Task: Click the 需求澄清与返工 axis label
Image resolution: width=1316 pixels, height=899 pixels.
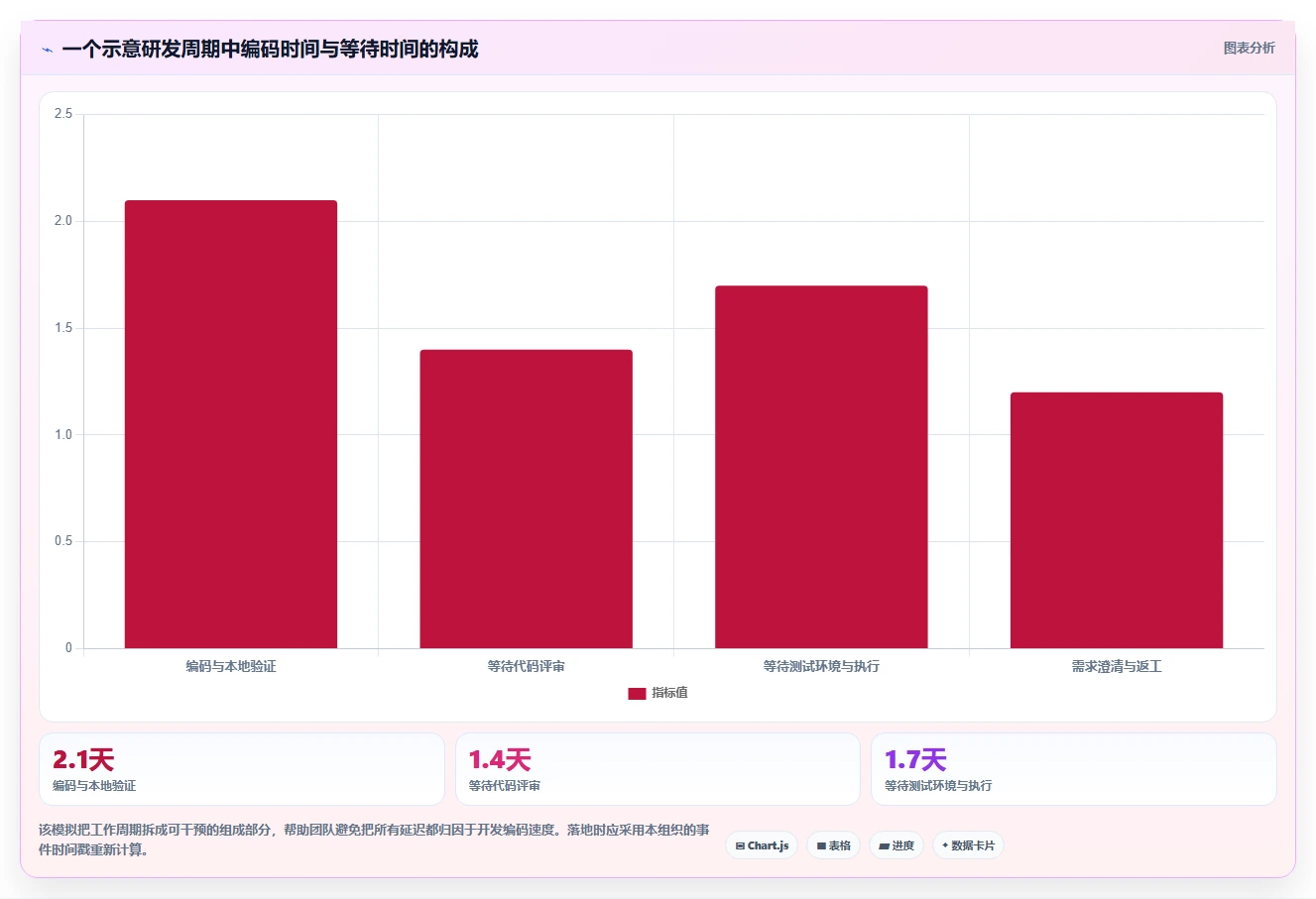Action: click(x=1117, y=666)
